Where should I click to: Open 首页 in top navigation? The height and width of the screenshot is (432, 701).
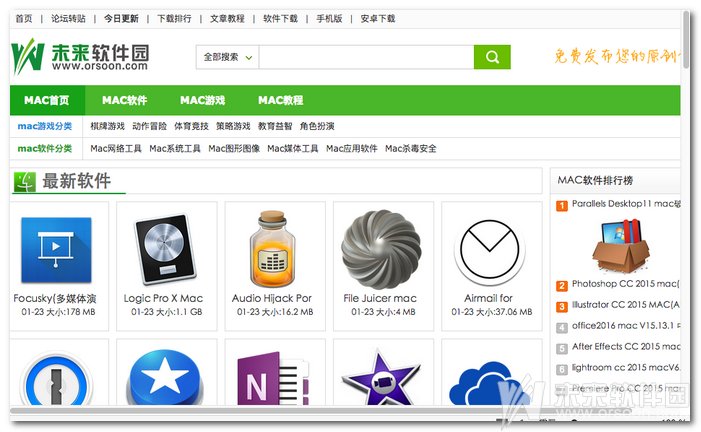pyautogui.click(x=24, y=19)
